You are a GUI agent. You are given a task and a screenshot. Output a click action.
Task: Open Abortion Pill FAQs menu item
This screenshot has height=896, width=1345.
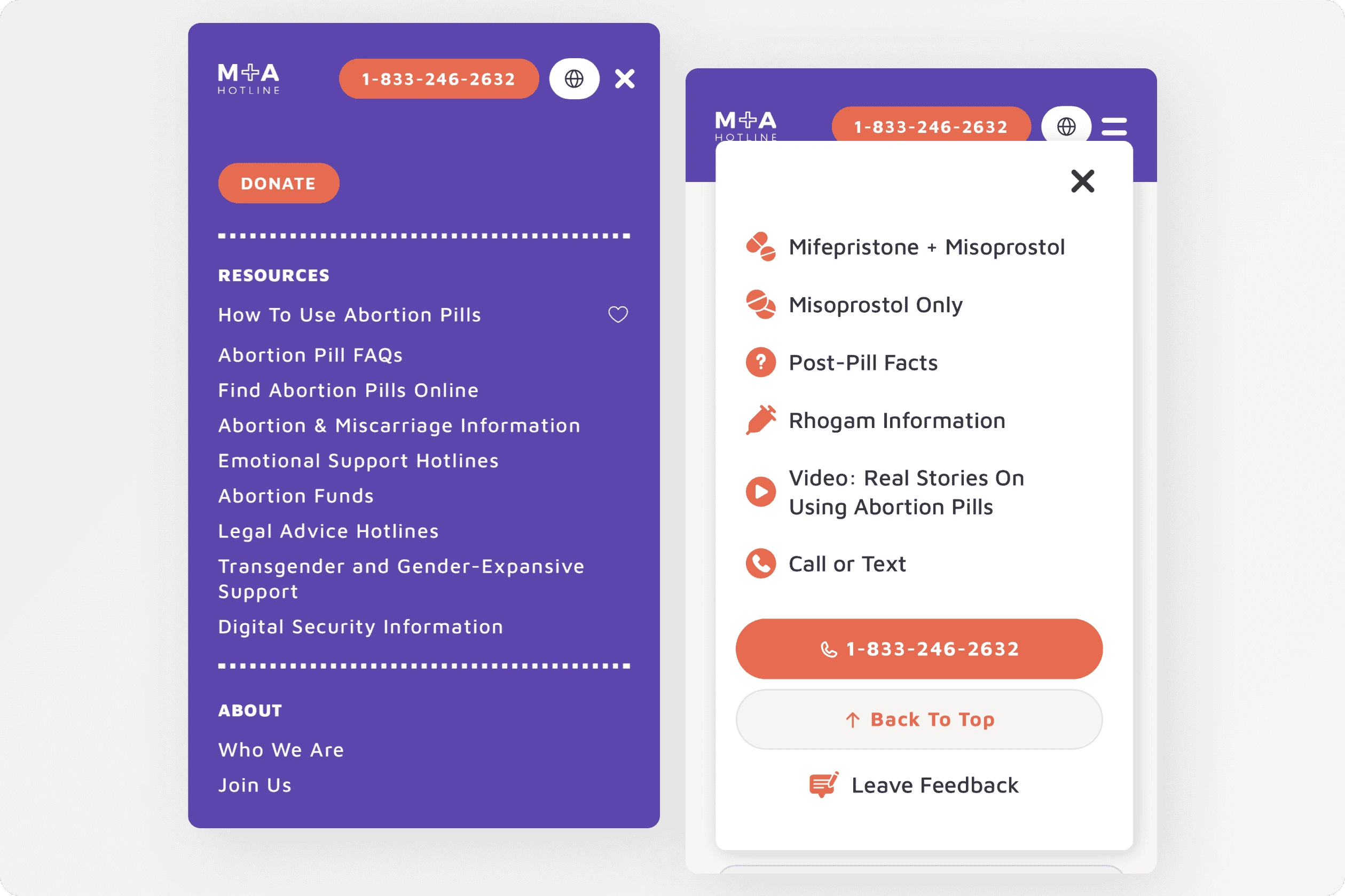coord(310,355)
